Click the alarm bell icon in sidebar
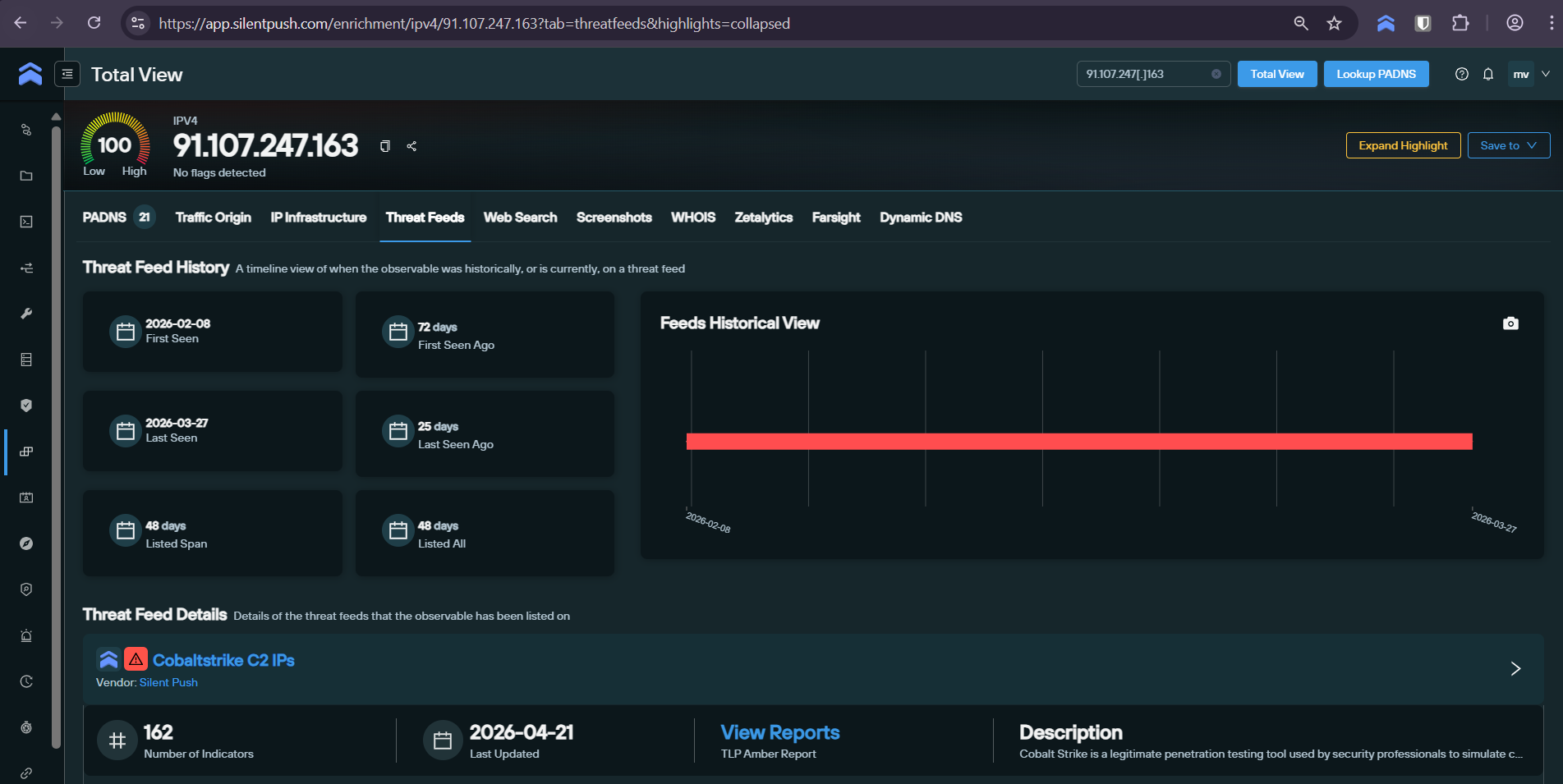The image size is (1563, 784). (x=25, y=635)
